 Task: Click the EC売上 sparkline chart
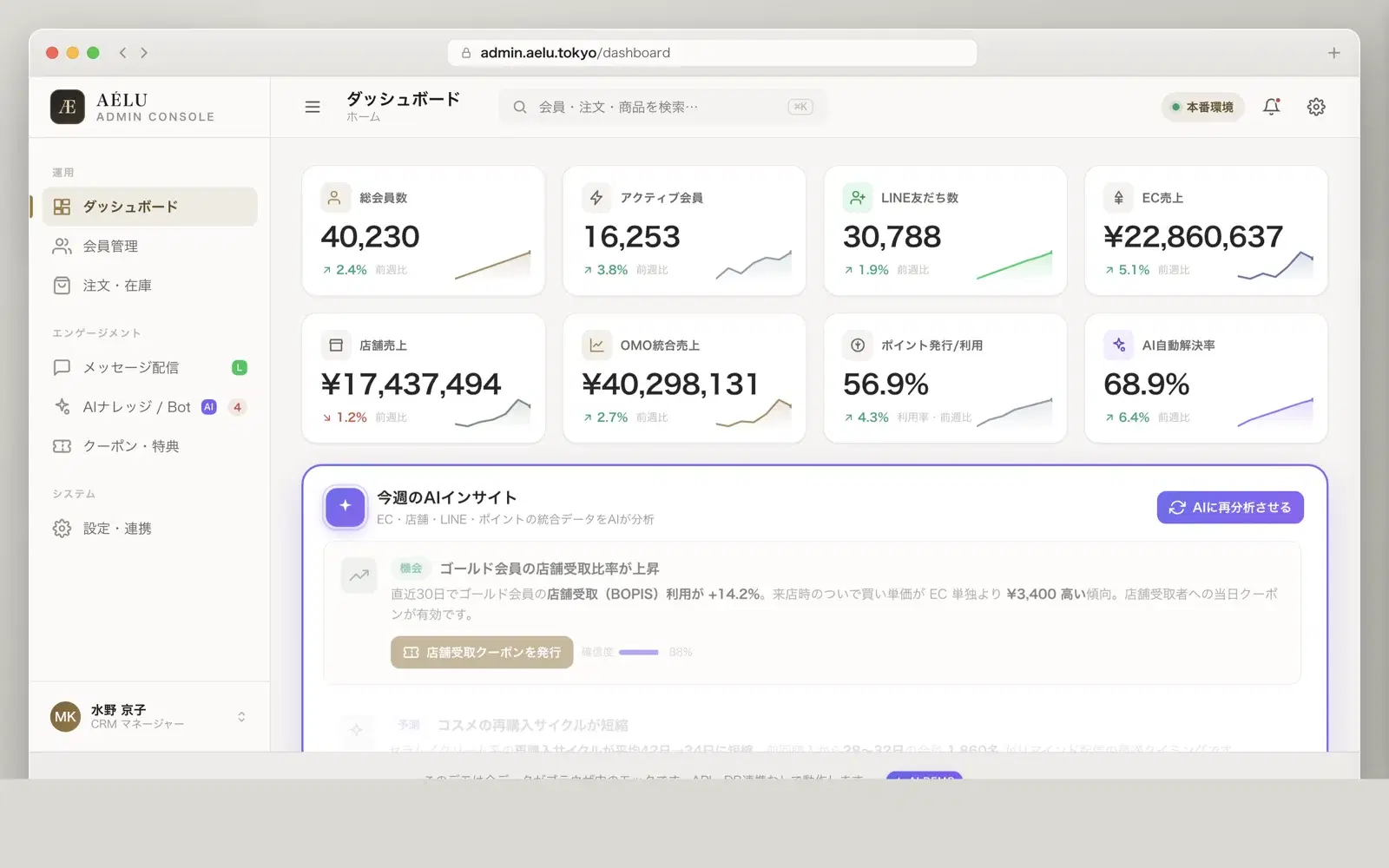click(x=1275, y=265)
